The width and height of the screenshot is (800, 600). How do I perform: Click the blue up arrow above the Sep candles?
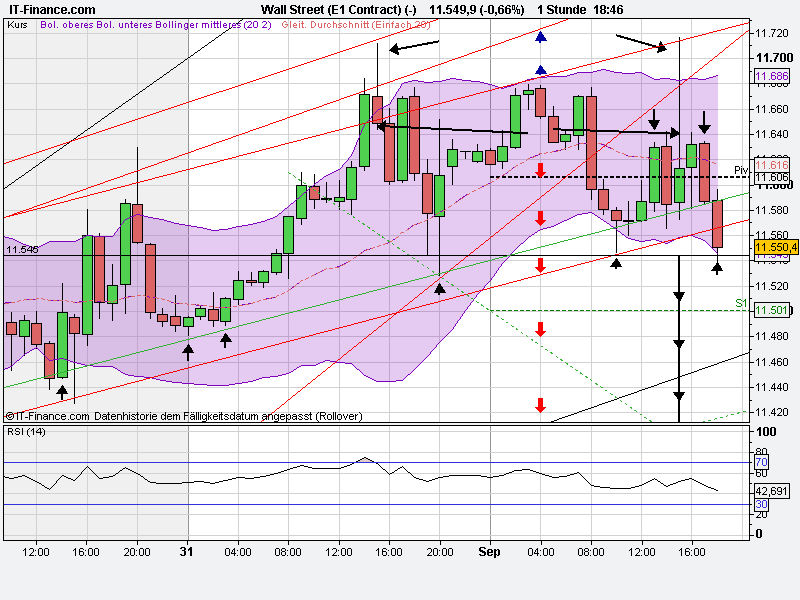540,70
